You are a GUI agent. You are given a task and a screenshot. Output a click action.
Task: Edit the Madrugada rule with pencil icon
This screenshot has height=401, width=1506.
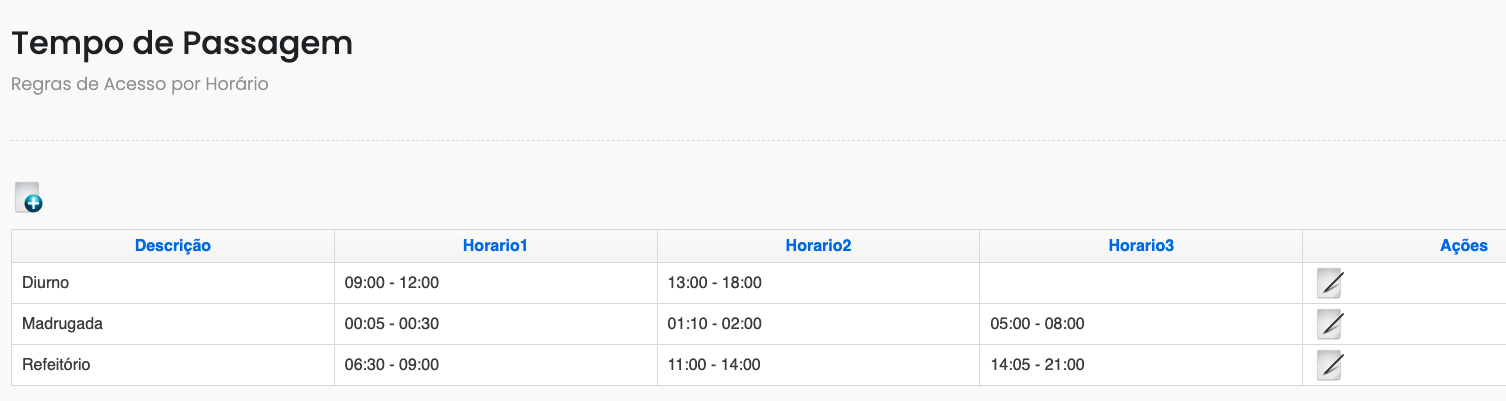click(1330, 324)
